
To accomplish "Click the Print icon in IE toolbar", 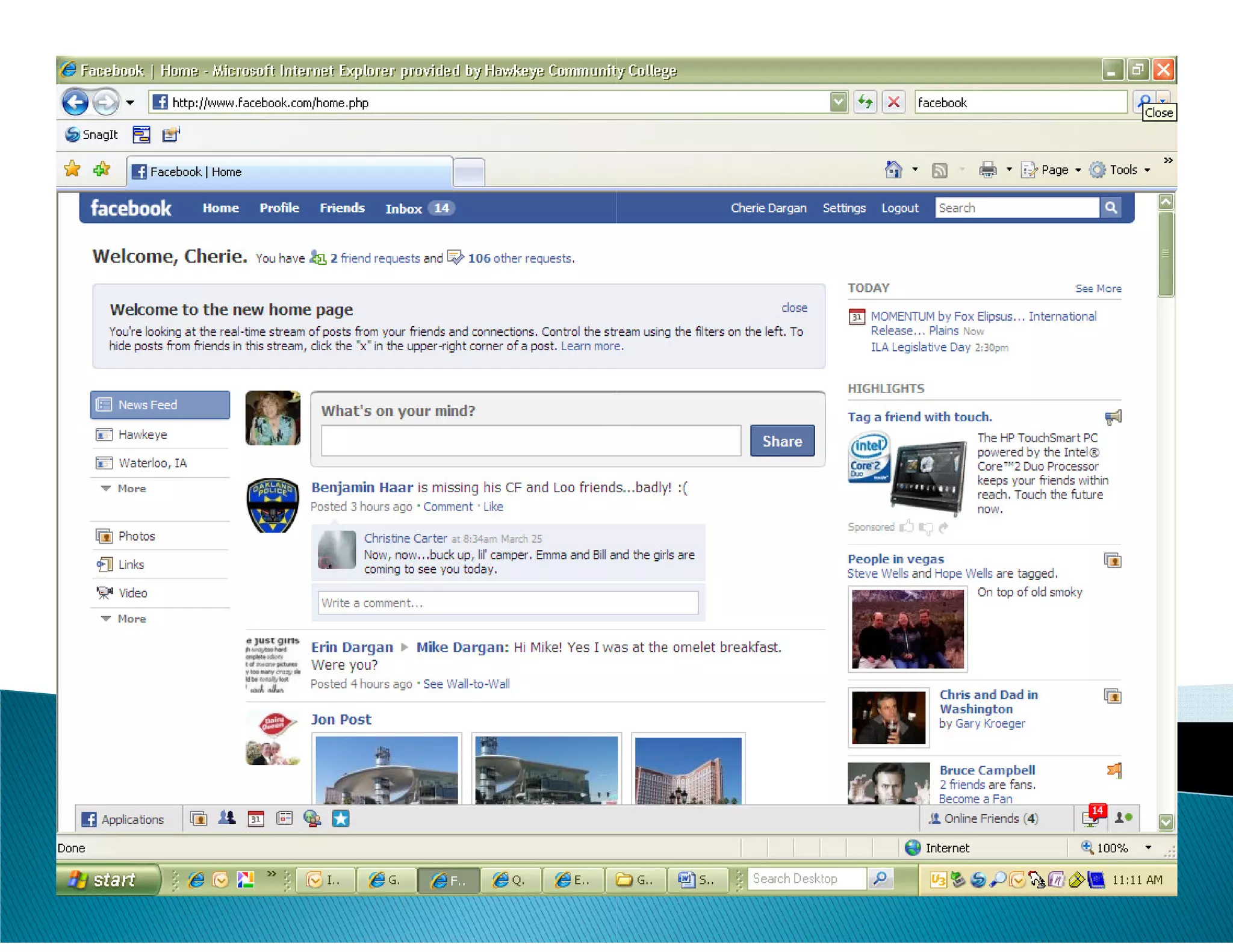I will click(987, 170).
